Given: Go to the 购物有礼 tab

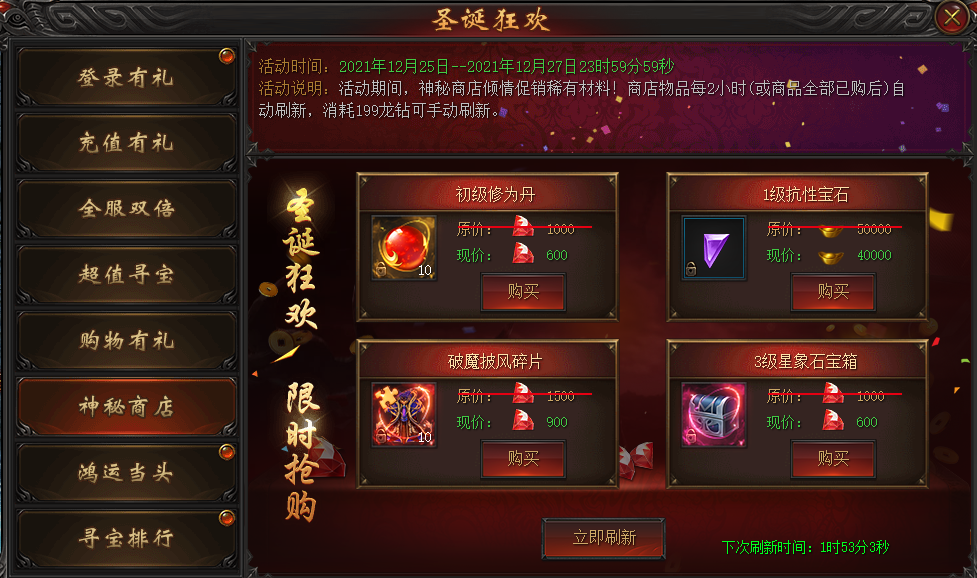Looking at the screenshot, I should point(126,341).
